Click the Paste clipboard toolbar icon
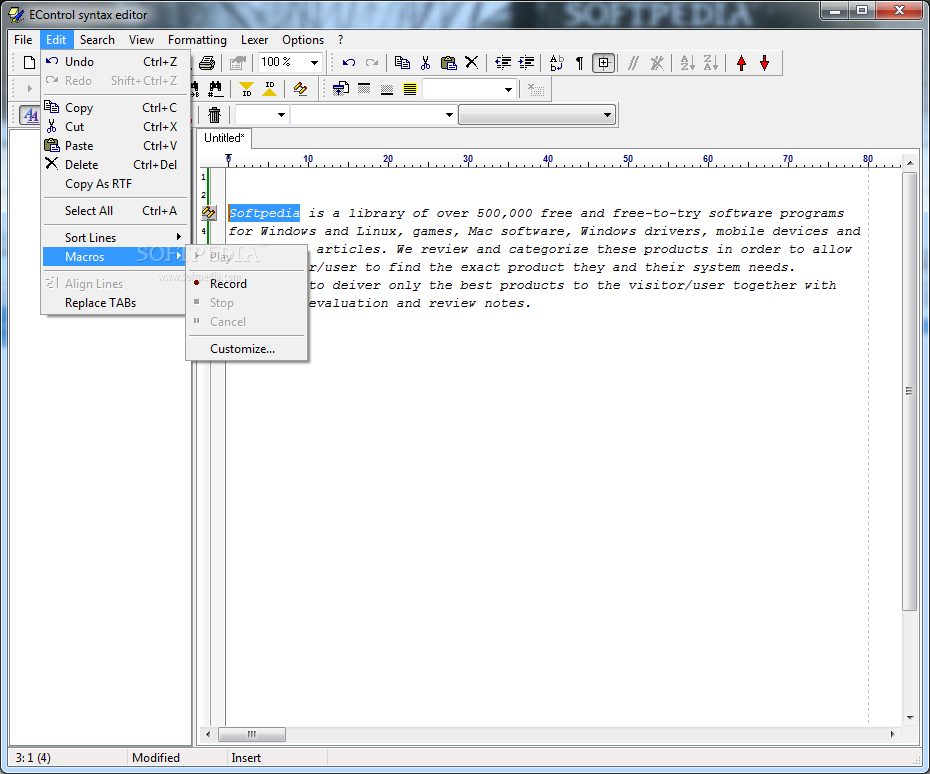 (x=448, y=62)
